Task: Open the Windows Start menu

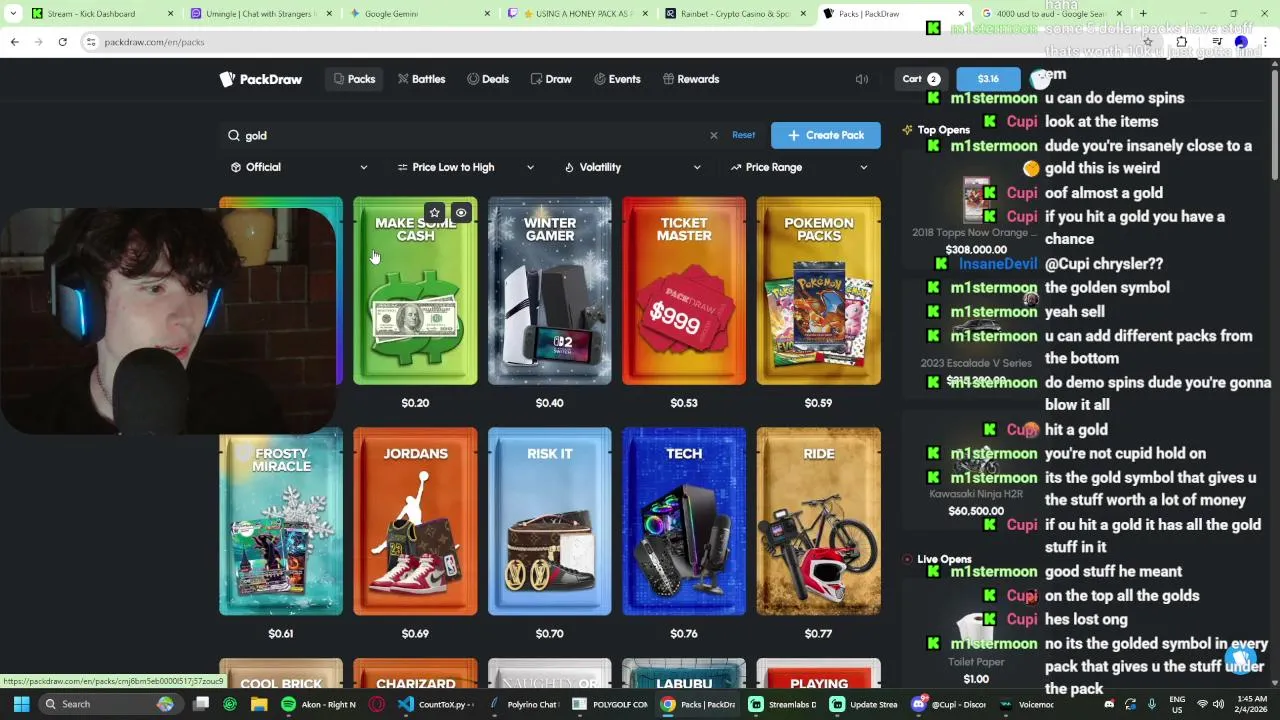Action: point(21,704)
